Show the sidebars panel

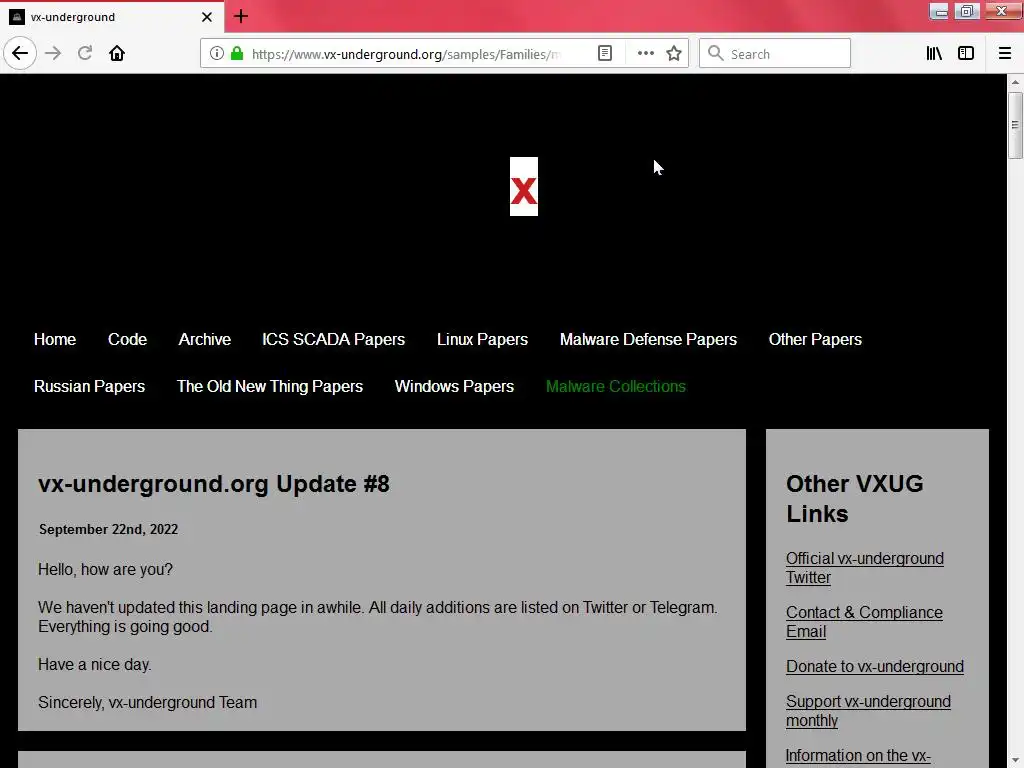tap(966, 54)
